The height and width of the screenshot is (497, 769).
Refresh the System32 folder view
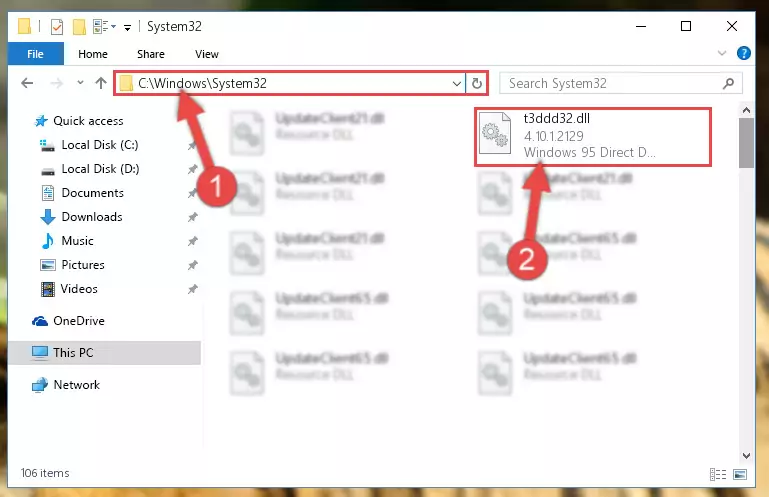tap(477, 83)
